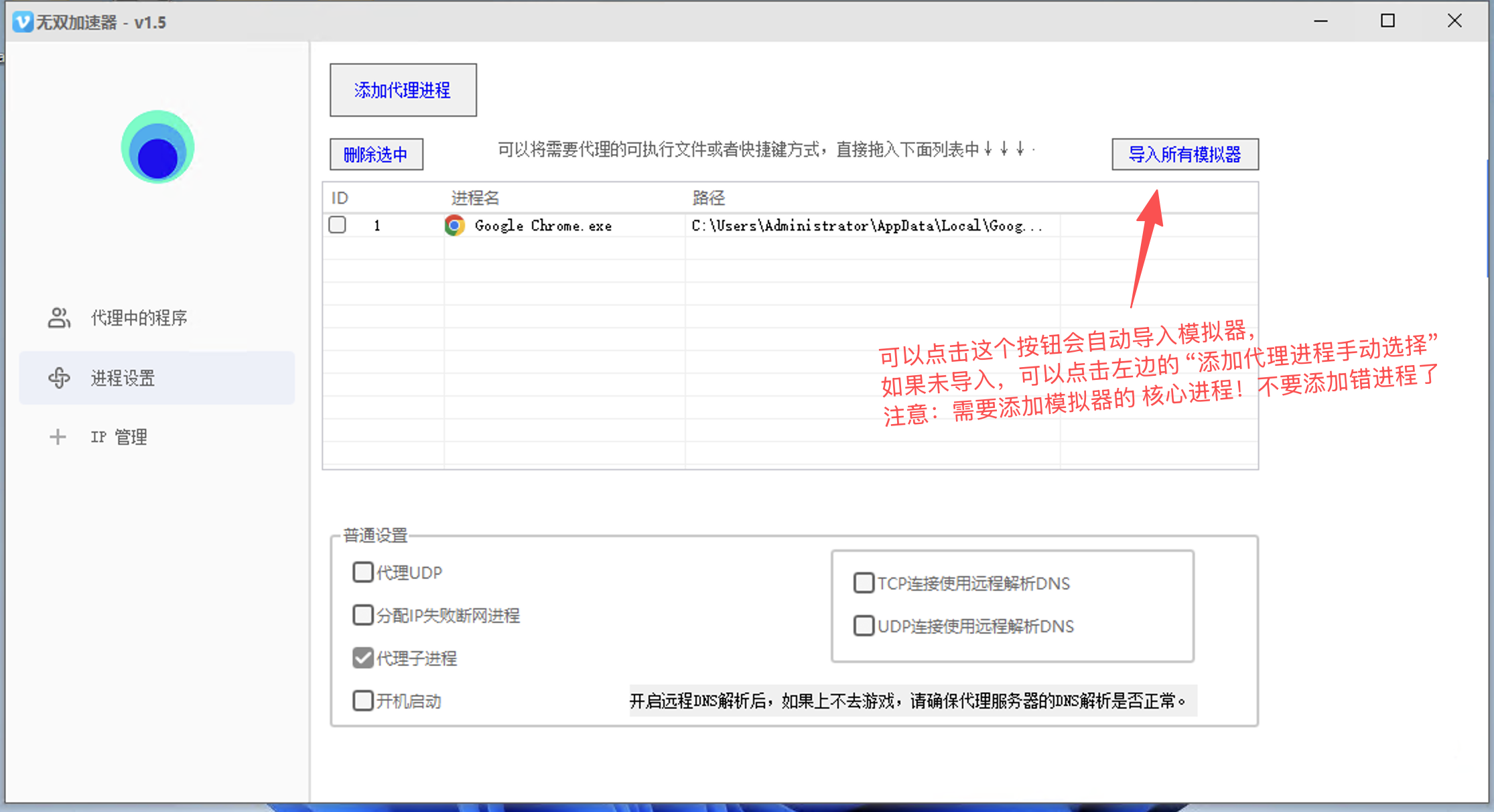Click the 添加代理进程 button
Image resolution: width=1494 pixels, height=812 pixels.
(402, 90)
